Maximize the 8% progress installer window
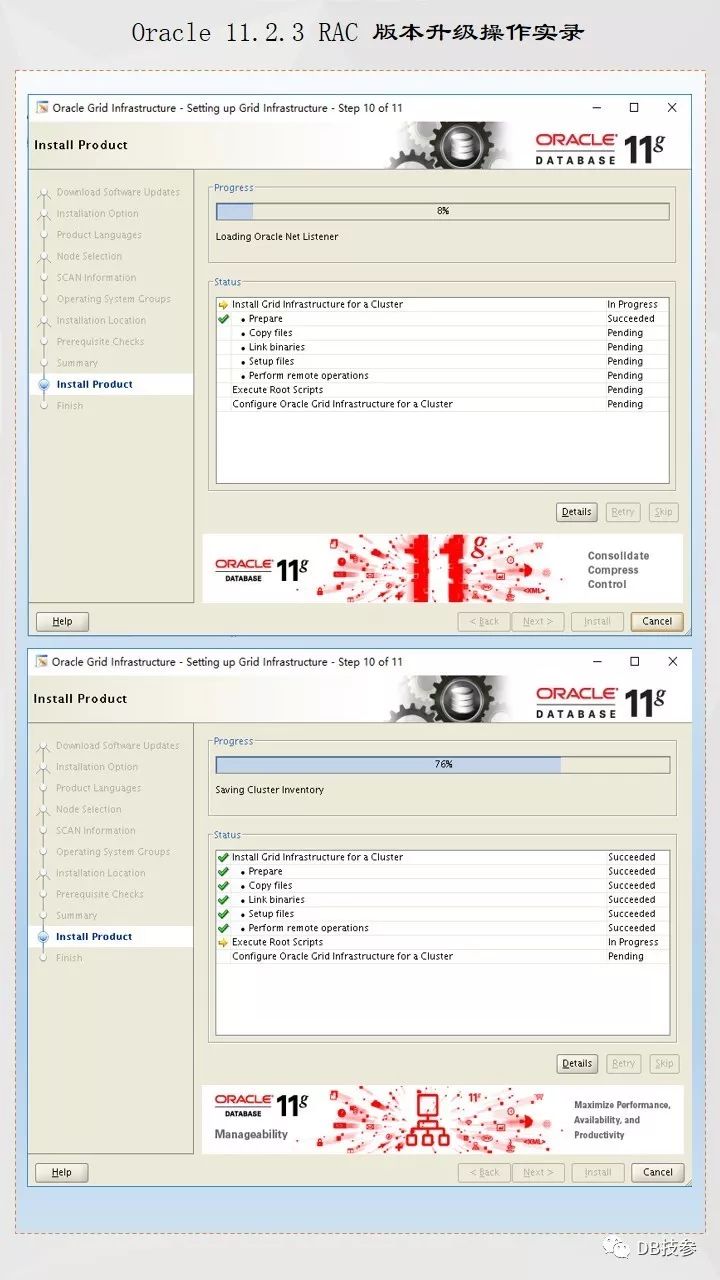Viewport: 720px width, 1280px height. pyautogui.click(x=634, y=108)
